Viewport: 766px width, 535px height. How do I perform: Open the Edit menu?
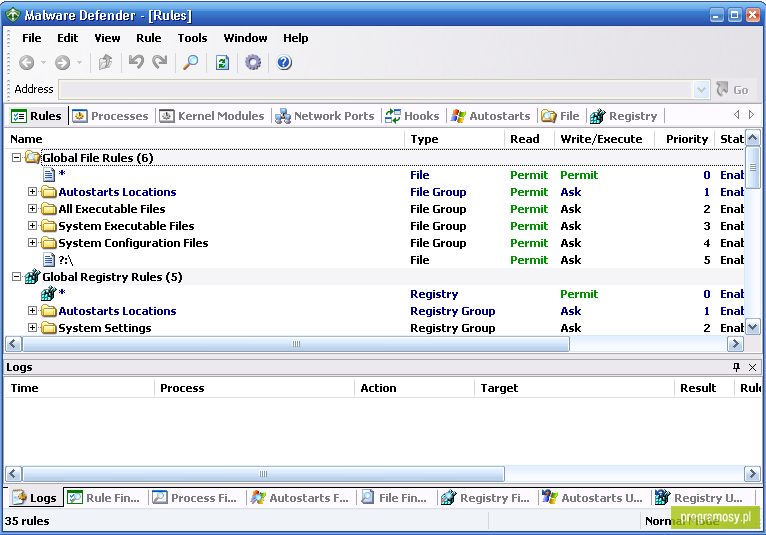(x=67, y=38)
